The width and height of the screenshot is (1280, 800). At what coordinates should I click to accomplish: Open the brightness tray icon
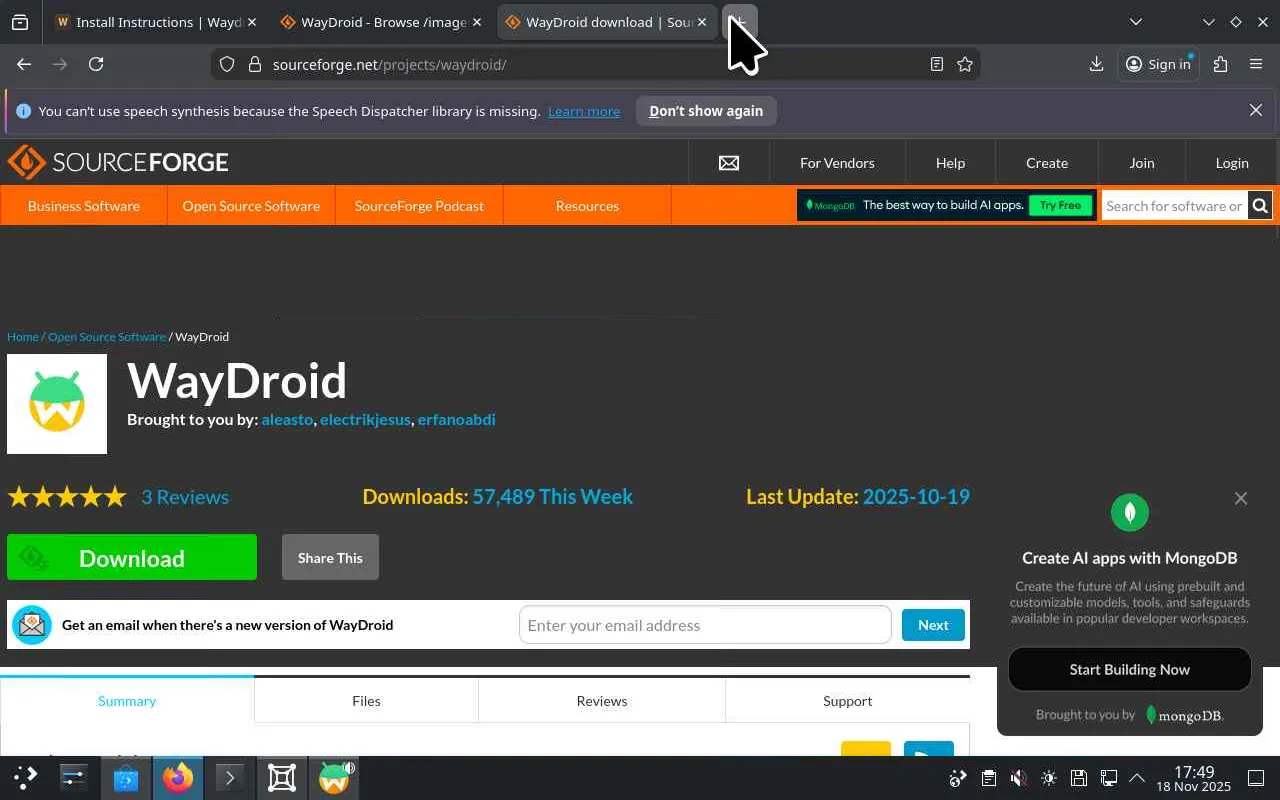(x=1048, y=778)
